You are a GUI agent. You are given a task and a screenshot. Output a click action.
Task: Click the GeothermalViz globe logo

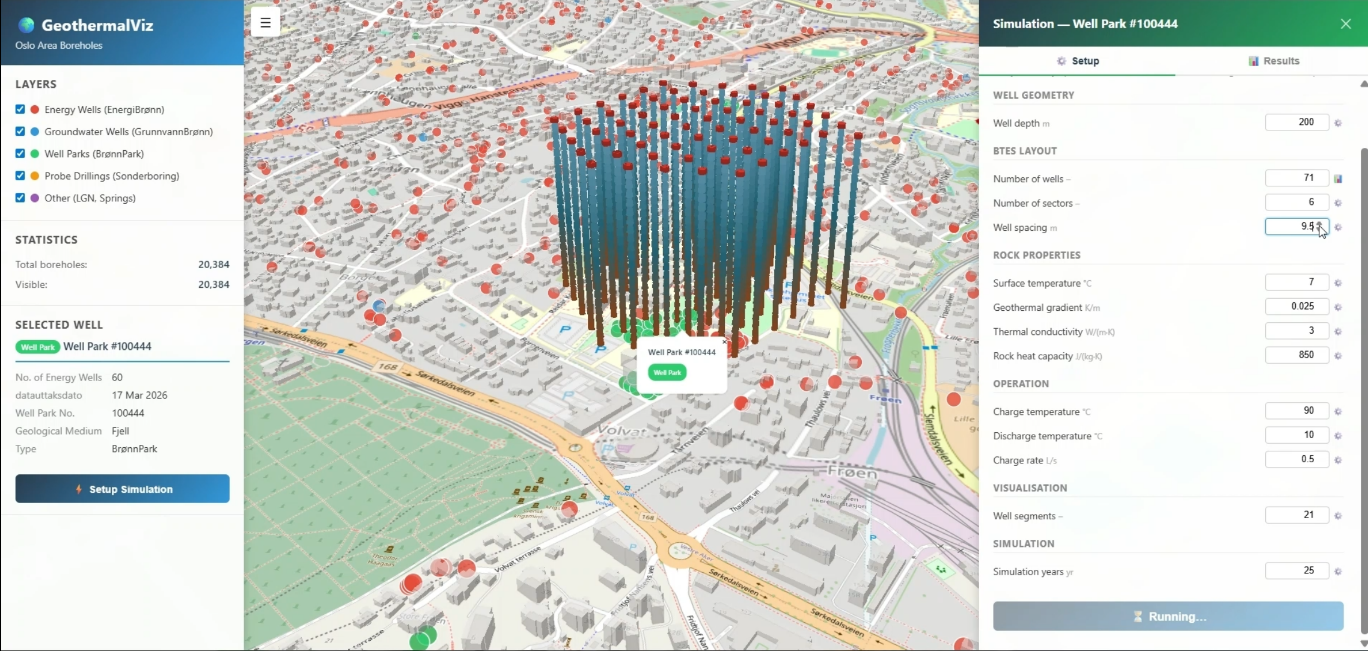[x=26, y=25]
